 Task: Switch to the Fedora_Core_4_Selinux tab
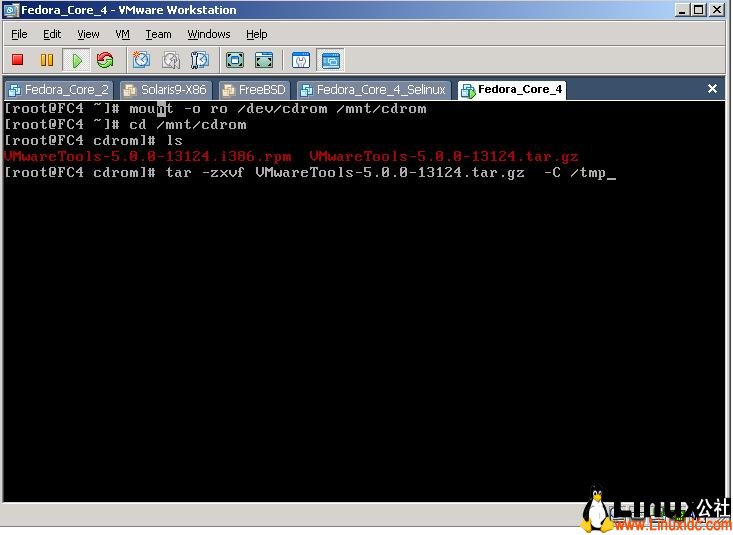tap(374, 90)
